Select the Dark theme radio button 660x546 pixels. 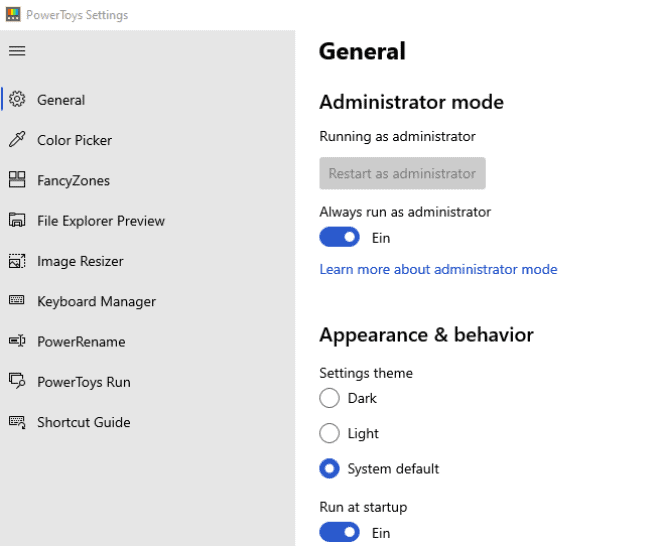329,398
